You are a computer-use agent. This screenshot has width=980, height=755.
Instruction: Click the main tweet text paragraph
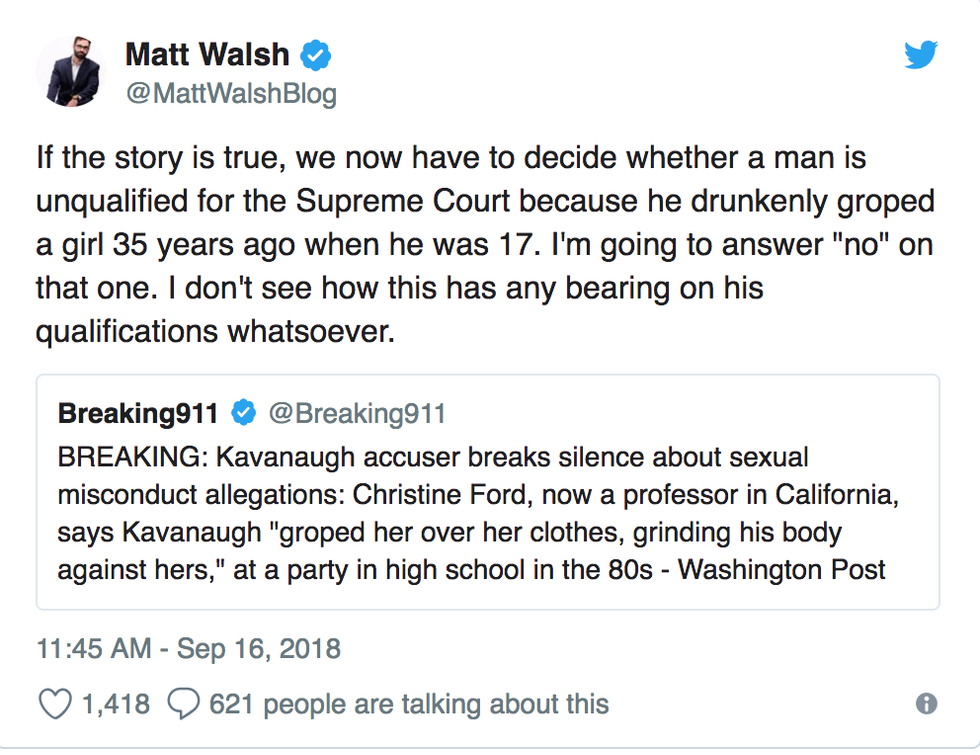point(484,244)
